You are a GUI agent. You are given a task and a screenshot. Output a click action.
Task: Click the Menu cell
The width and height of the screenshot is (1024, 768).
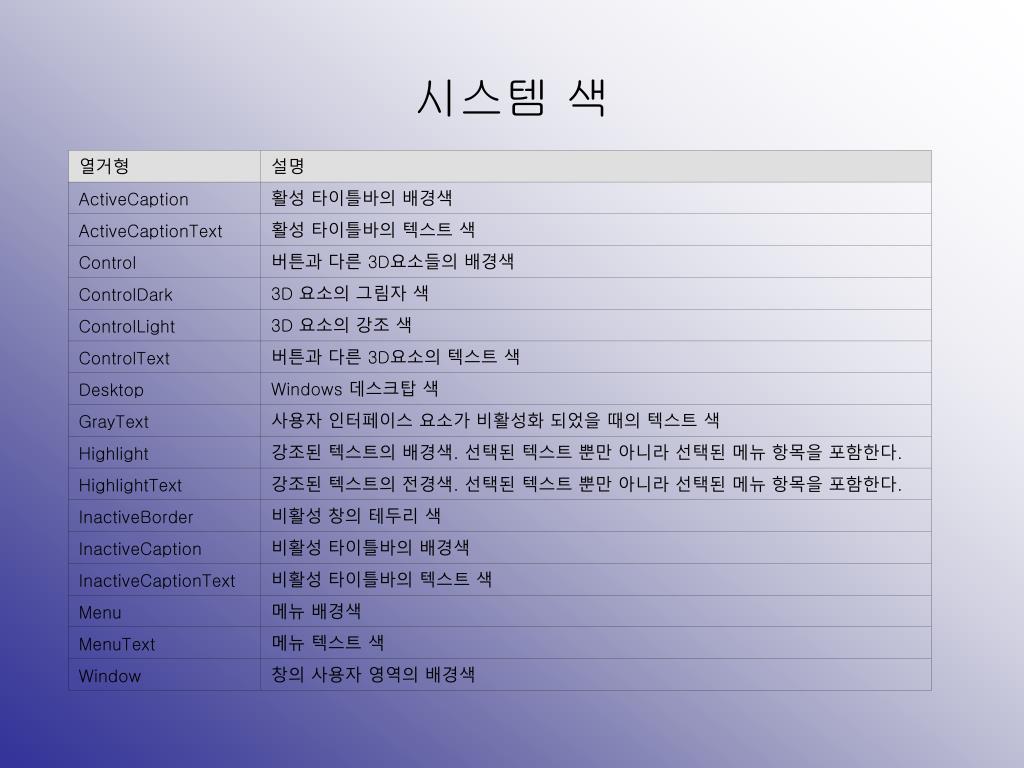click(165, 611)
